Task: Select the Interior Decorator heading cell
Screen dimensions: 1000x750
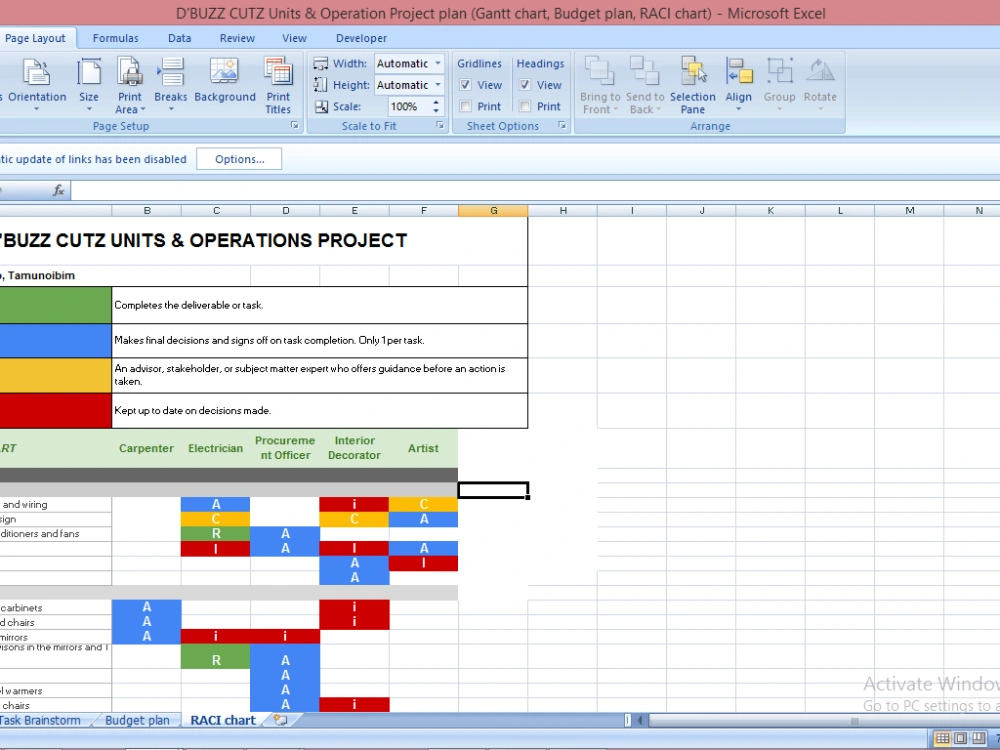Action: (x=354, y=448)
